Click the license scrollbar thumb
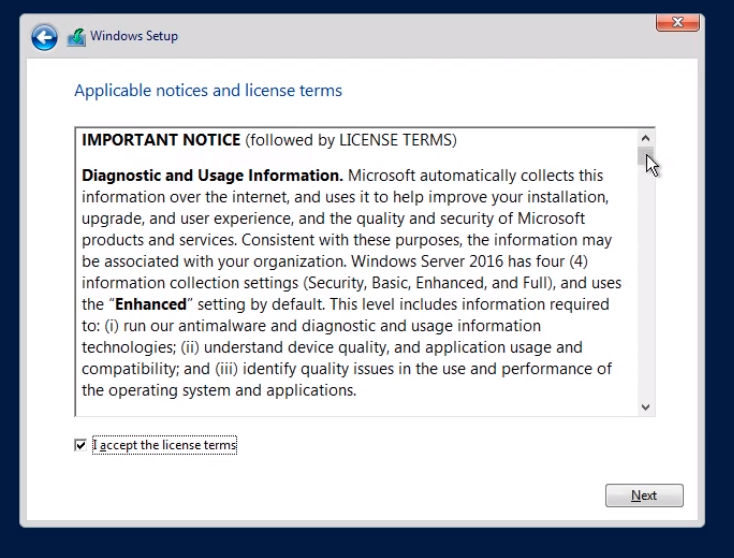 tap(646, 156)
